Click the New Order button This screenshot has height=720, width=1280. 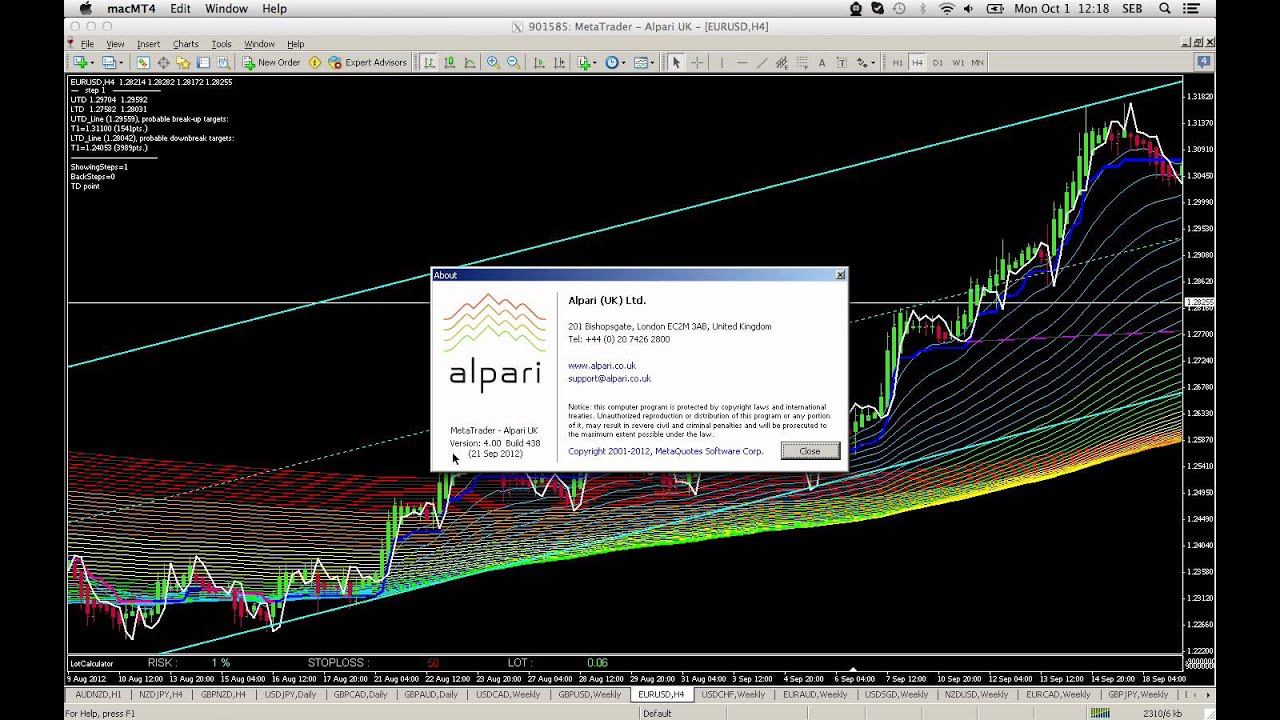271,62
